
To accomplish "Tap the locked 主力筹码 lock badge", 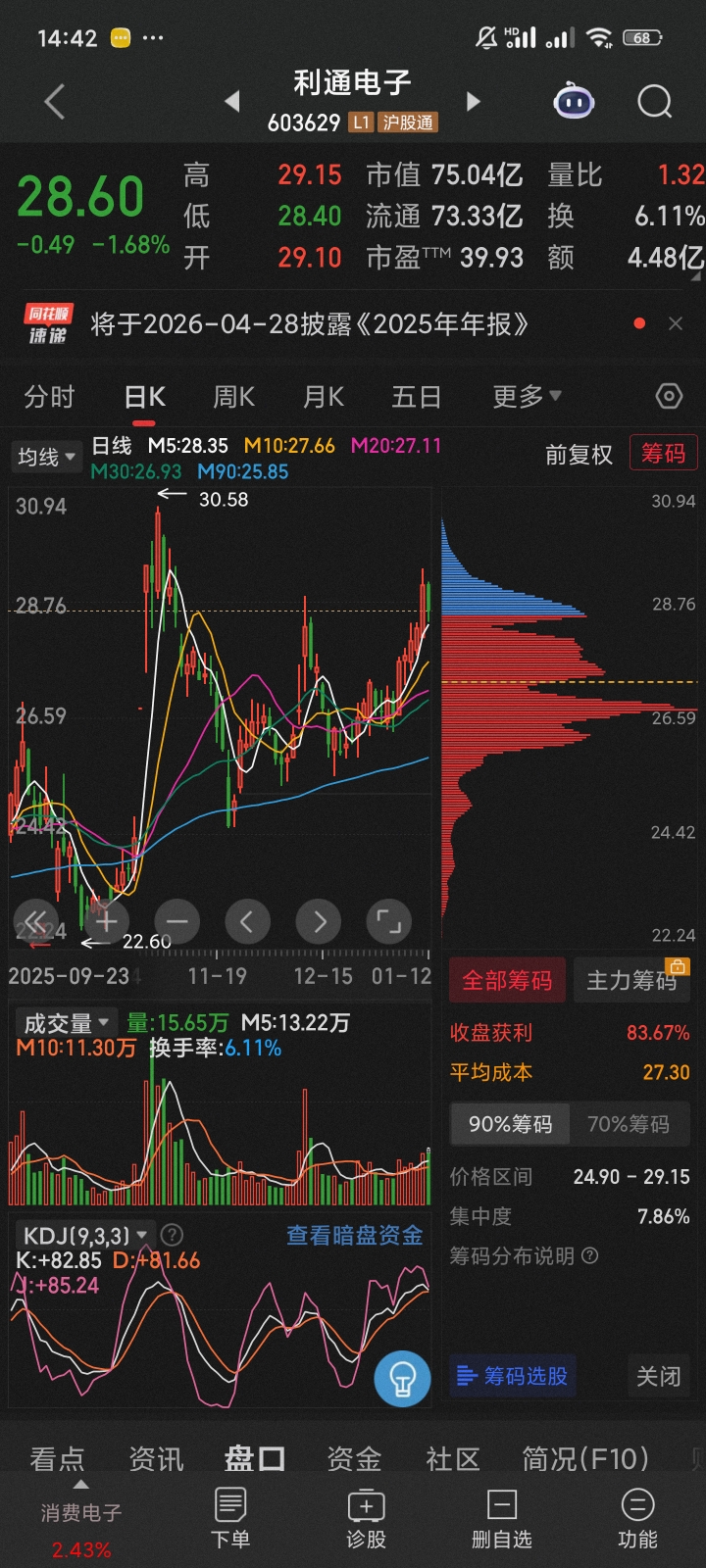I will pos(678,966).
